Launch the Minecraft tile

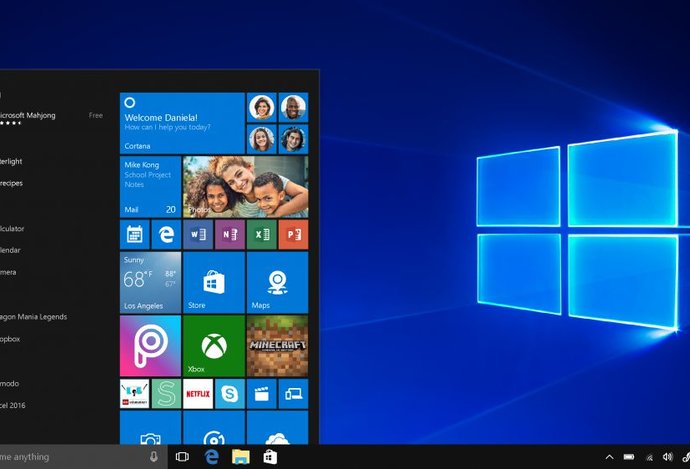(277, 345)
